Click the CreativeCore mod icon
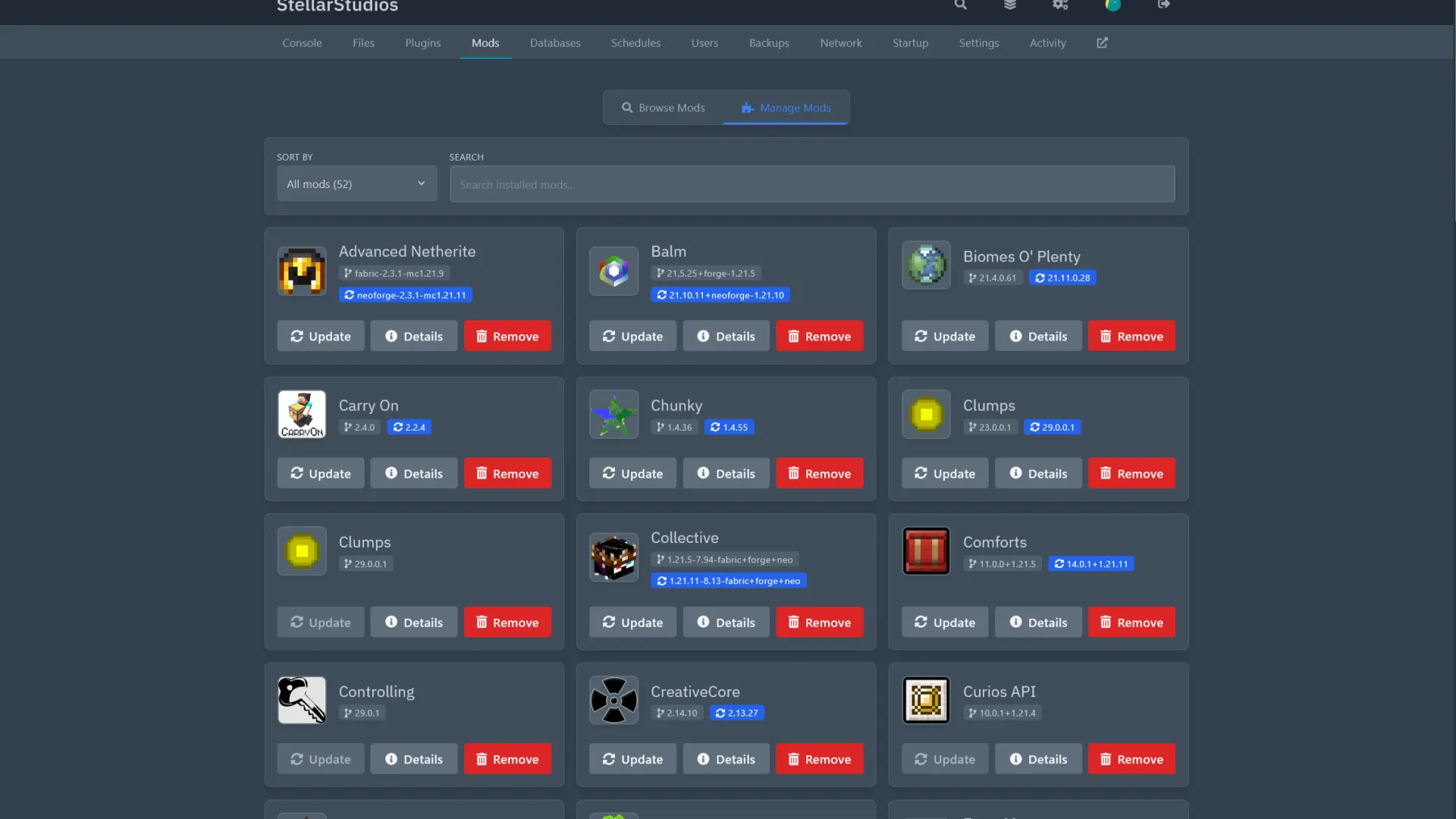 [x=613, y=700]
